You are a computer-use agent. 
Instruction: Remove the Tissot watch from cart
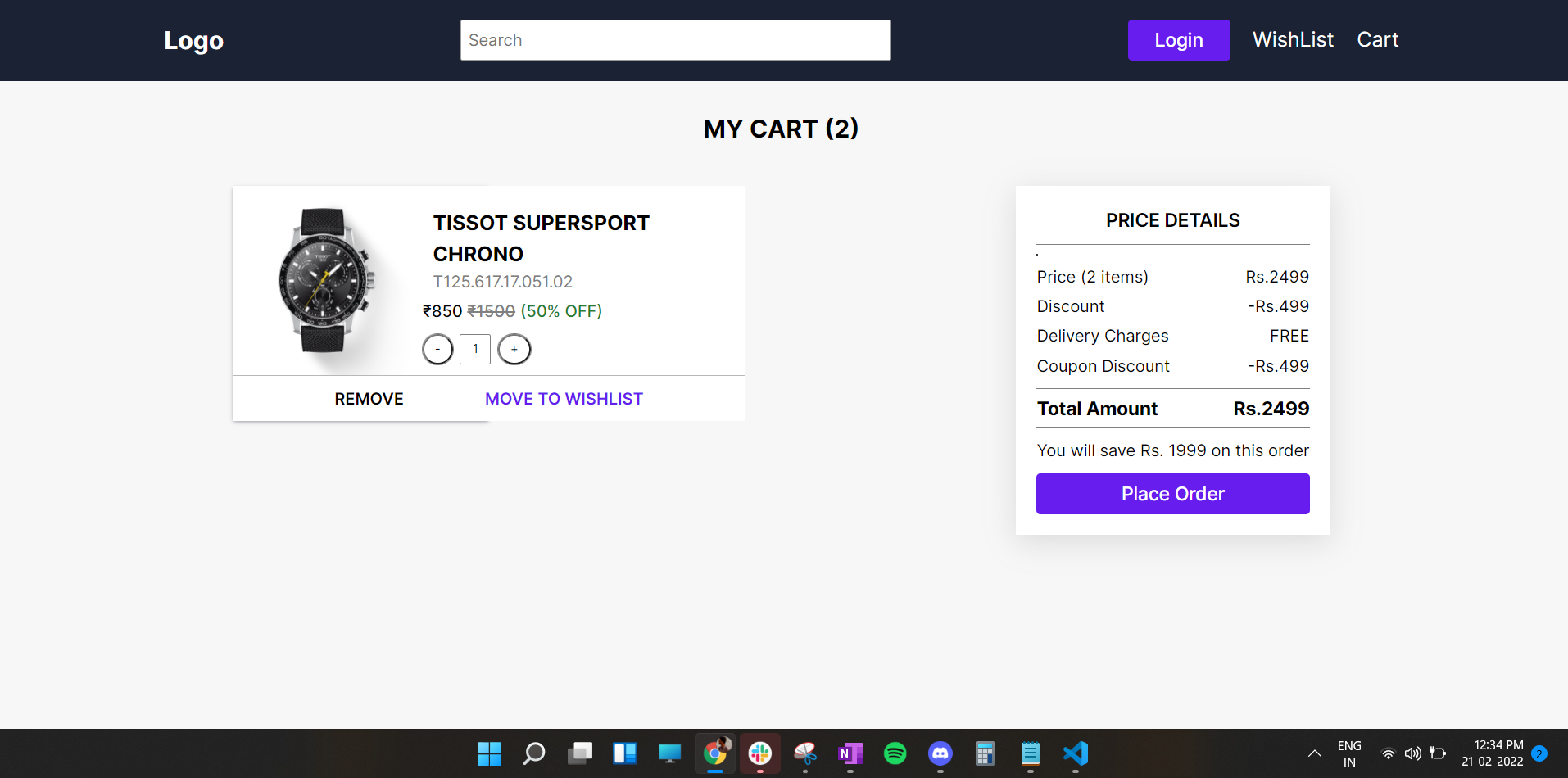pyautogui.click(x=369, y=399)
